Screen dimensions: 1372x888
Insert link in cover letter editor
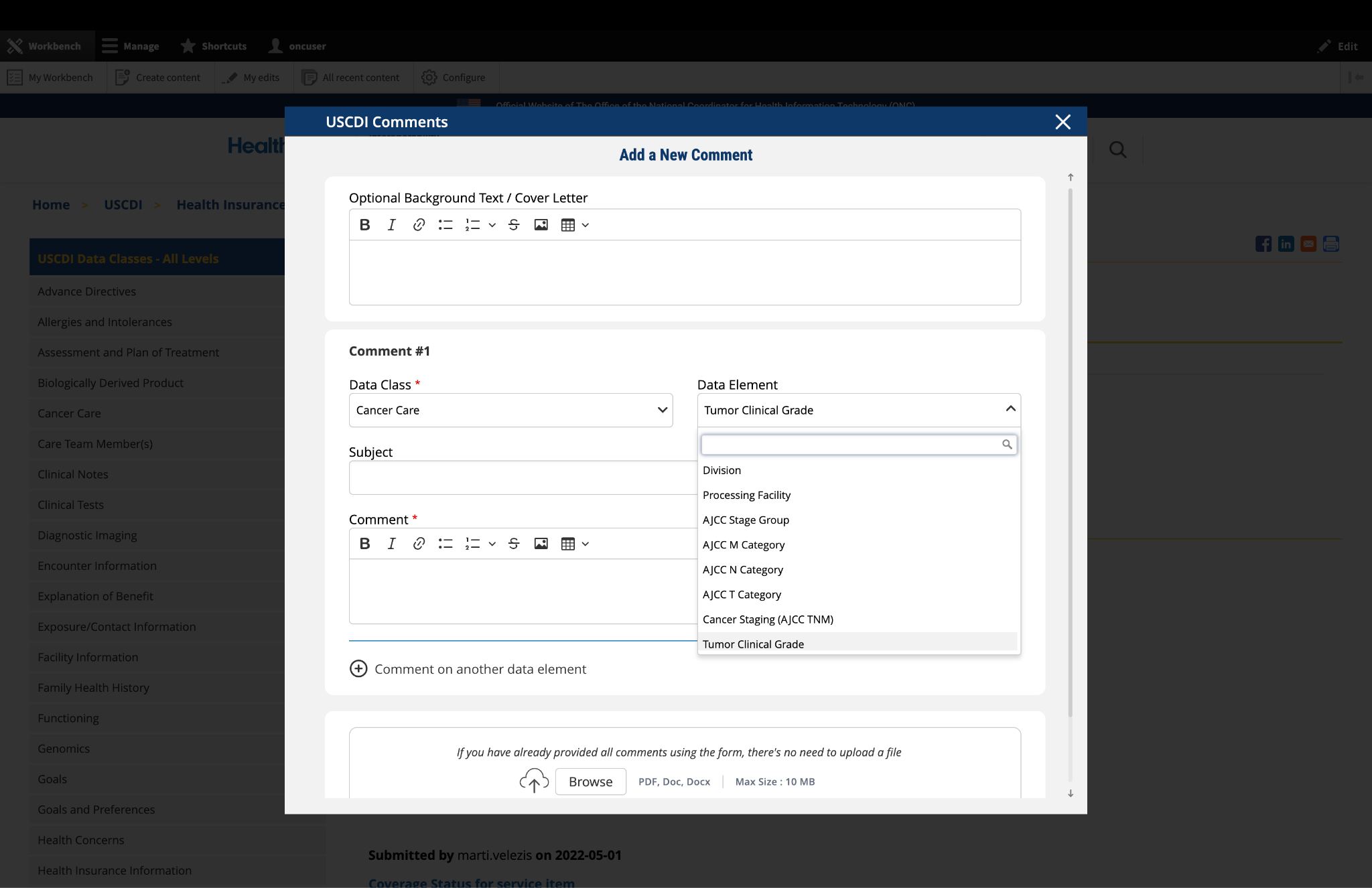point(419,225)
